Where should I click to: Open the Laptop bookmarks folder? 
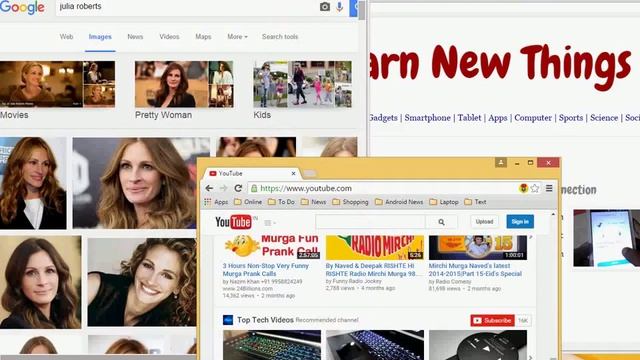pyautogui.click(x=444, y=202)
